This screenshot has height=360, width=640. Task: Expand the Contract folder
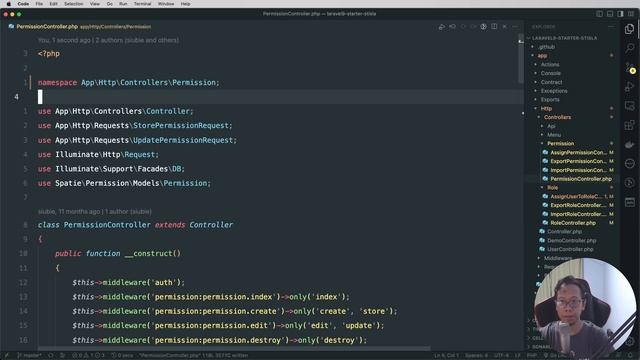point(551,82)
